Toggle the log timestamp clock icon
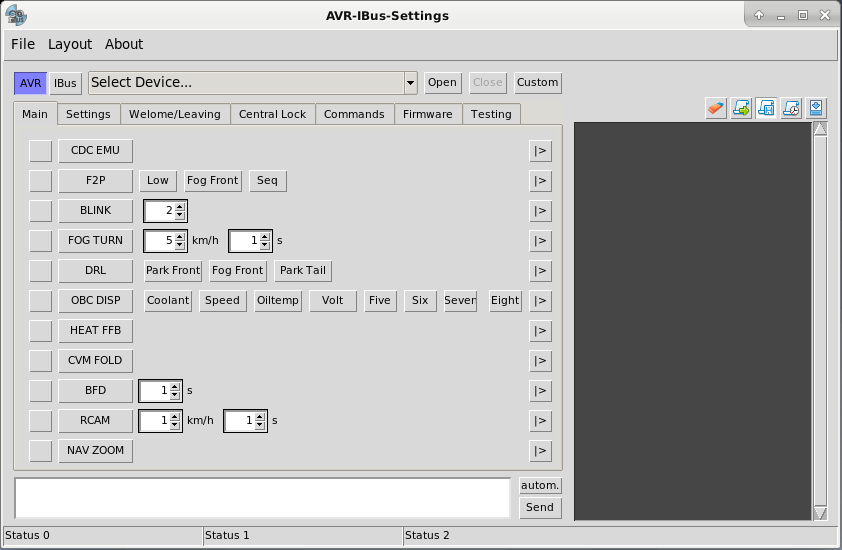 pyautogui.click(x=791, y=108)
